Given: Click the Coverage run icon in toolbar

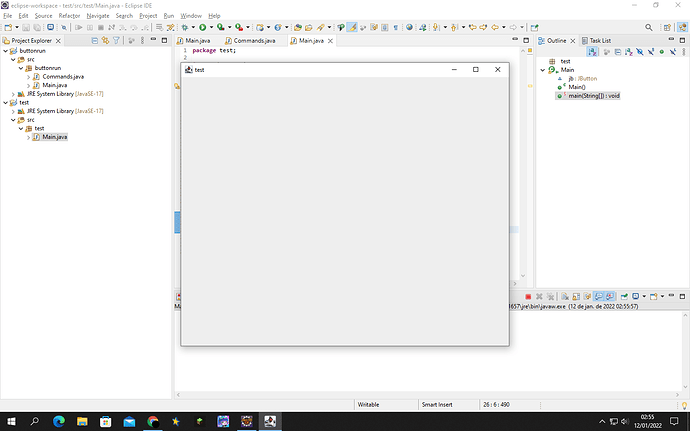Looking at the screenshot, I should coord(220,27).
